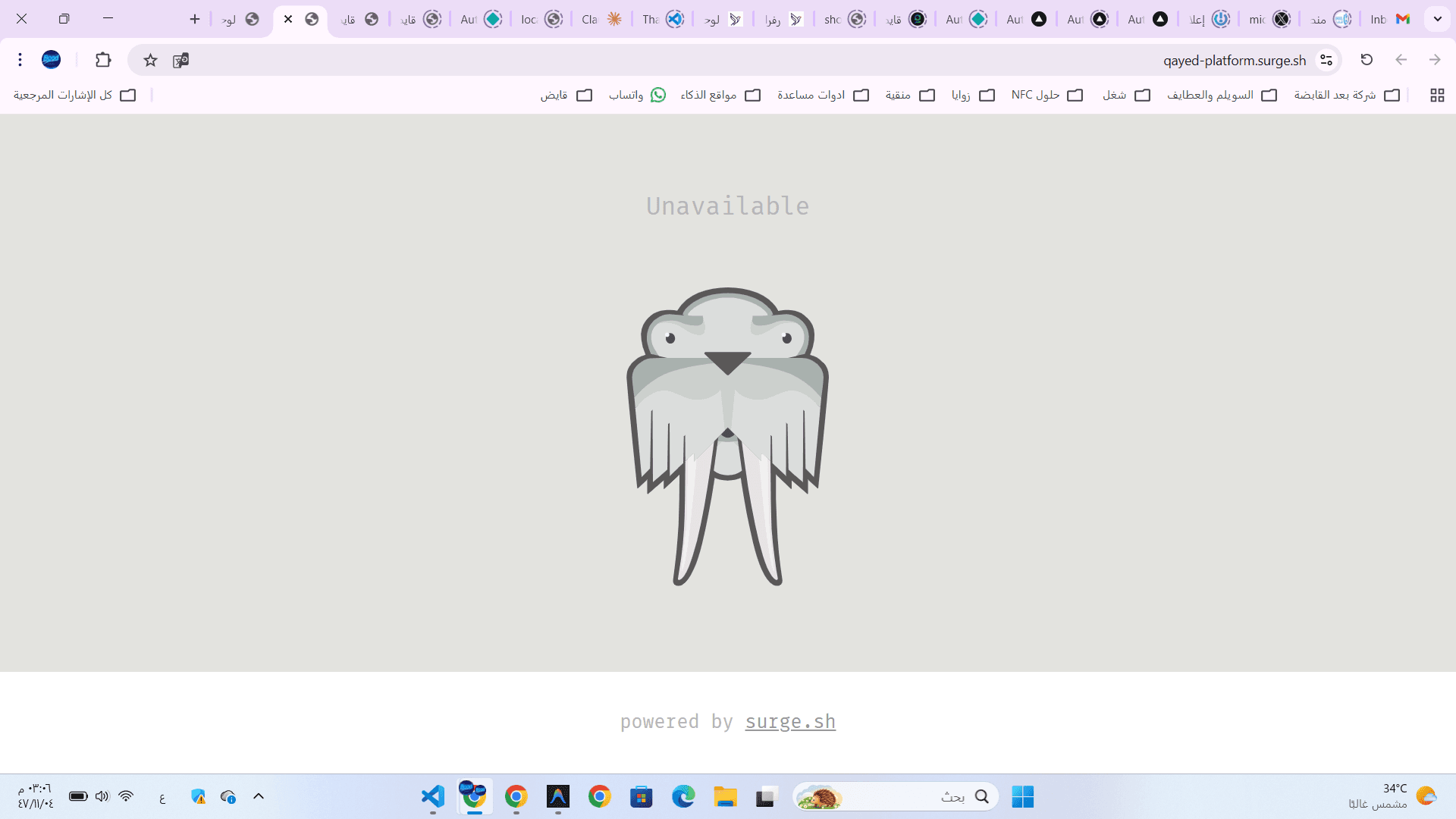Click the translate page icon
The height and width of the screenshot is (819, 1456).
180,60
